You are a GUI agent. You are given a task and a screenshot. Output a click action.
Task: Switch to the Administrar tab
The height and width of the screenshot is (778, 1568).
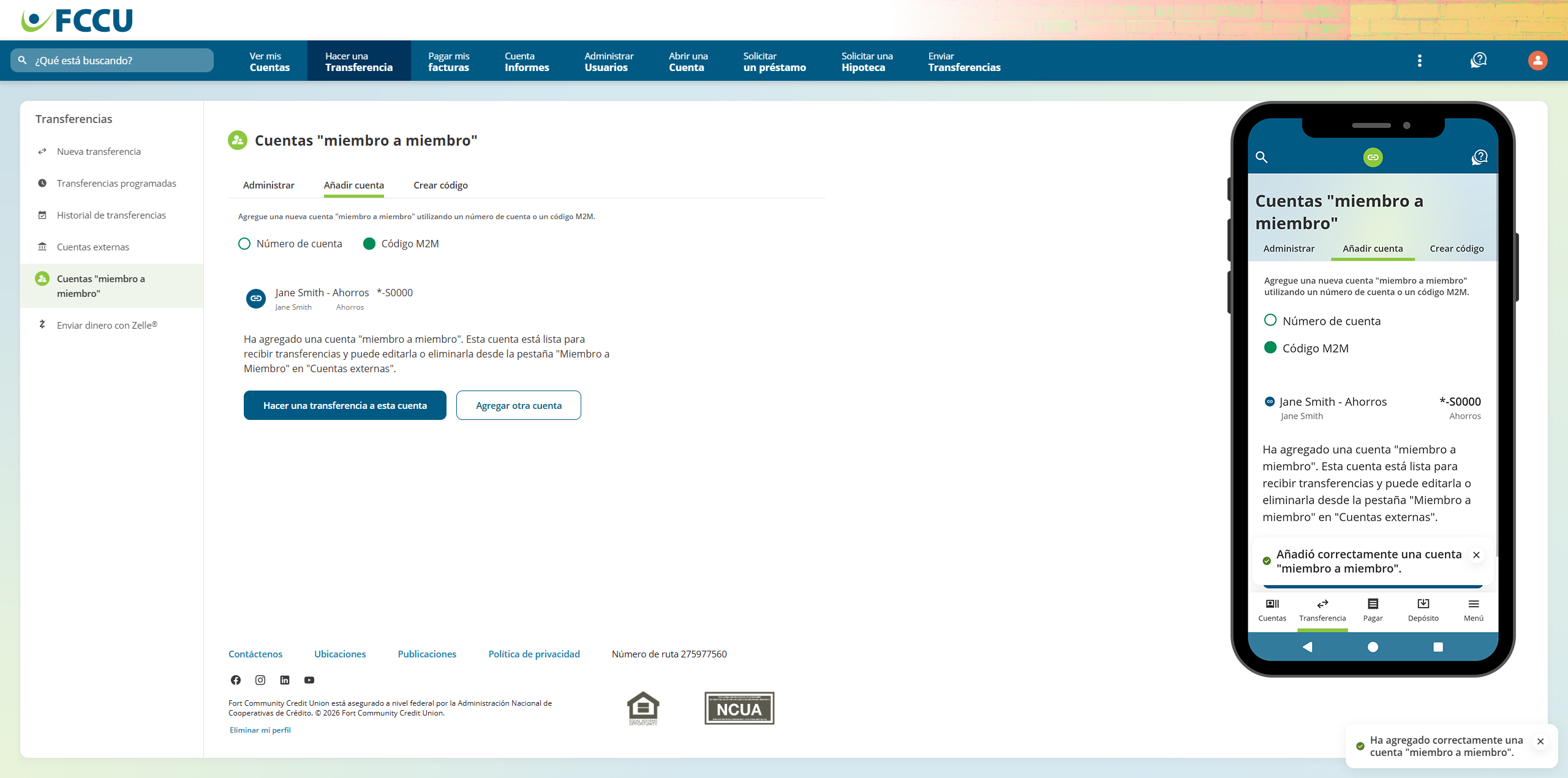click(268, 185)
